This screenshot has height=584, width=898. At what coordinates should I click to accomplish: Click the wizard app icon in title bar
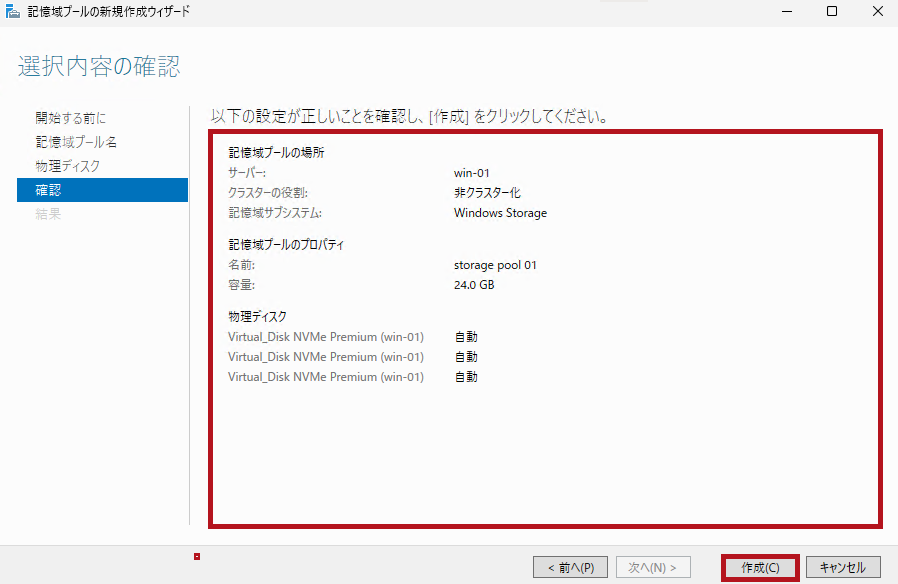click(13, 12)
